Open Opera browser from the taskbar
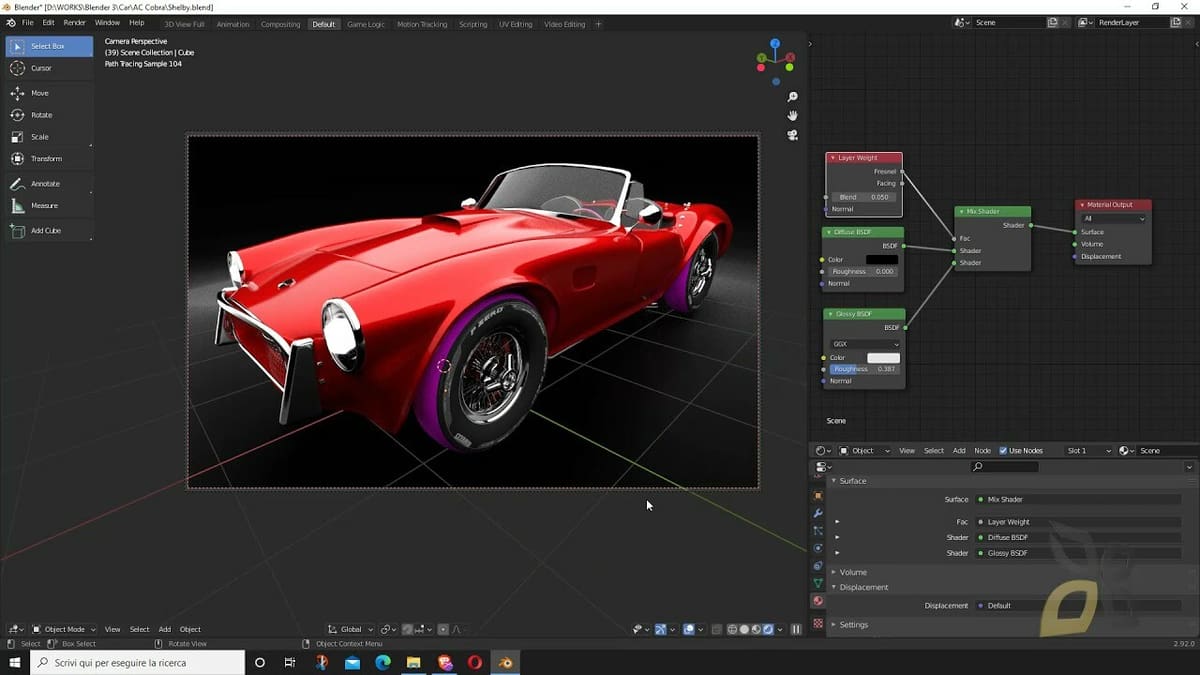The width and height of the screenshot is (1200, 675). (475, 662)
